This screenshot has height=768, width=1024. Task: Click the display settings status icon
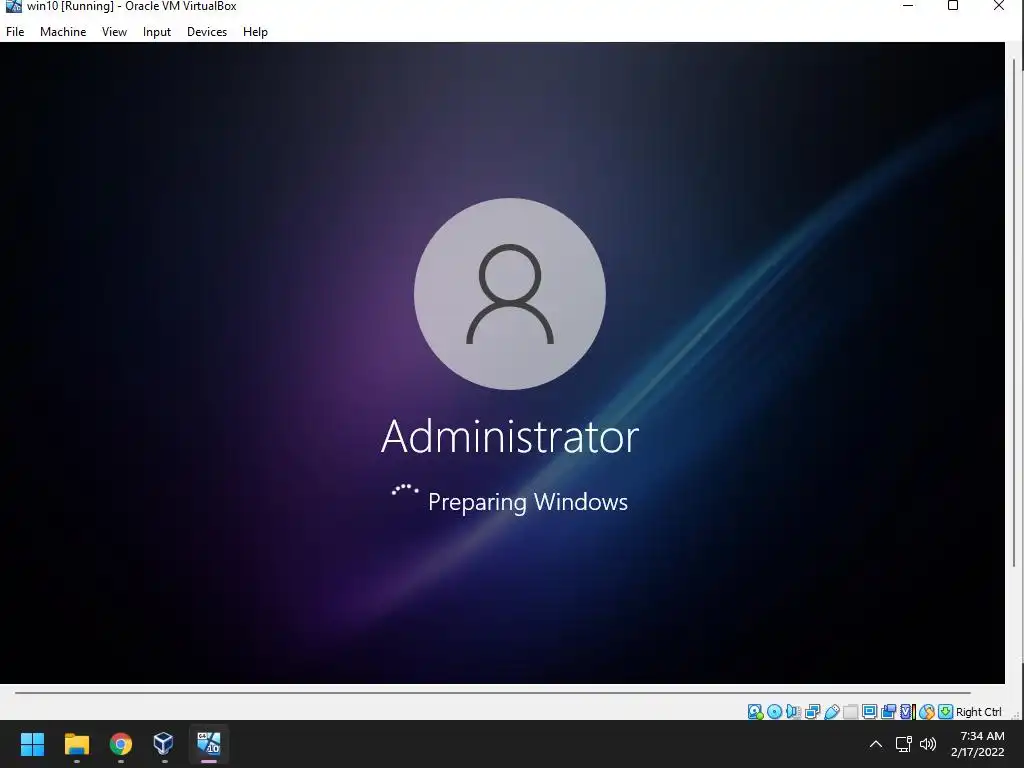[869, 712]
